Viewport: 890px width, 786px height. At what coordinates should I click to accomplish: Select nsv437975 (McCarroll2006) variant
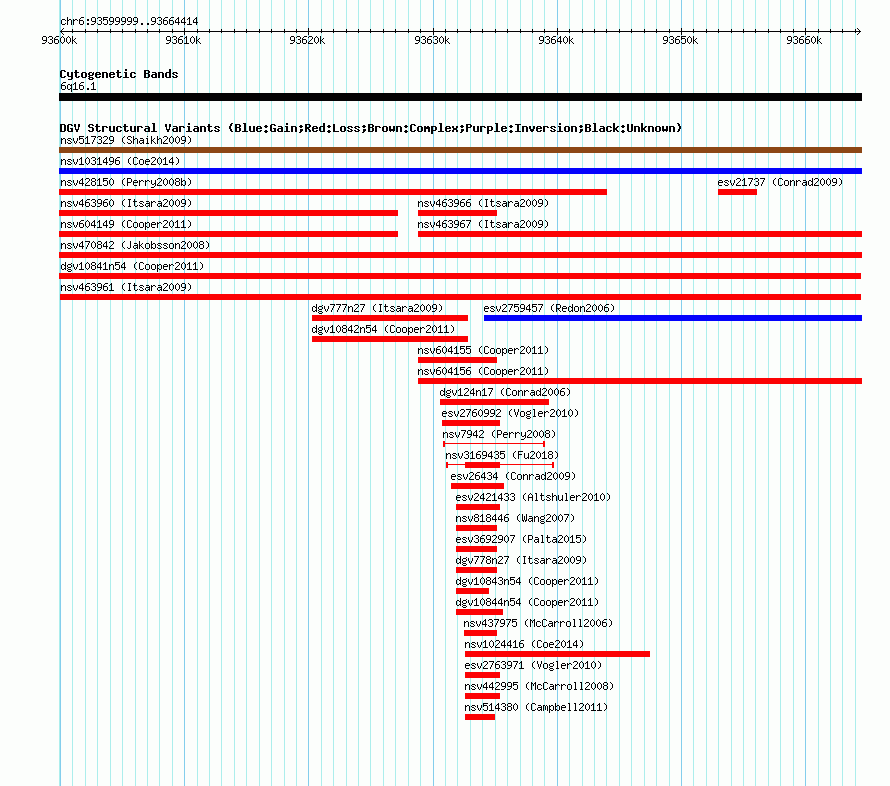point(538,623)
